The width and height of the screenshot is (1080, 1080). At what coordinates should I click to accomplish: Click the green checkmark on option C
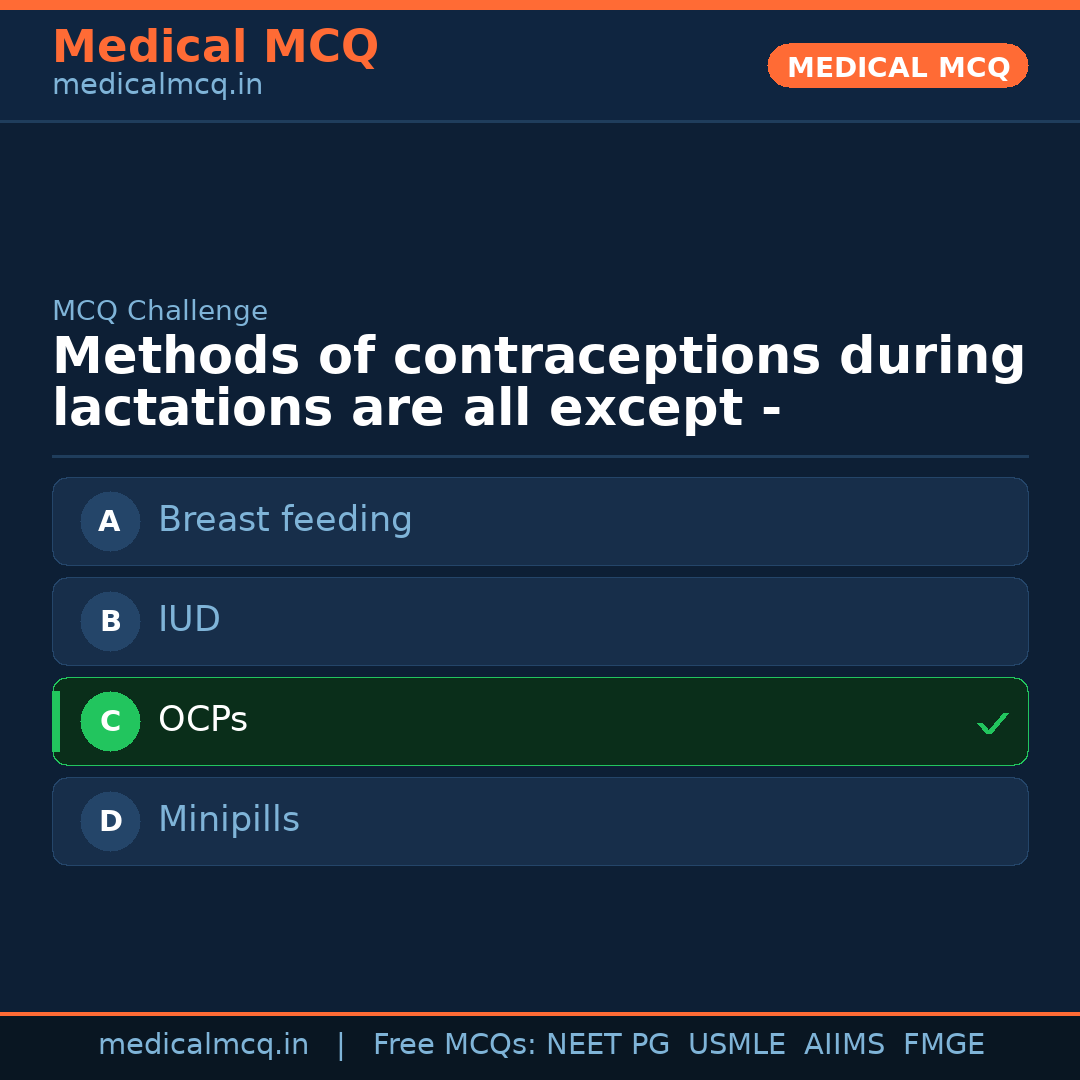[x=992, y=722]
